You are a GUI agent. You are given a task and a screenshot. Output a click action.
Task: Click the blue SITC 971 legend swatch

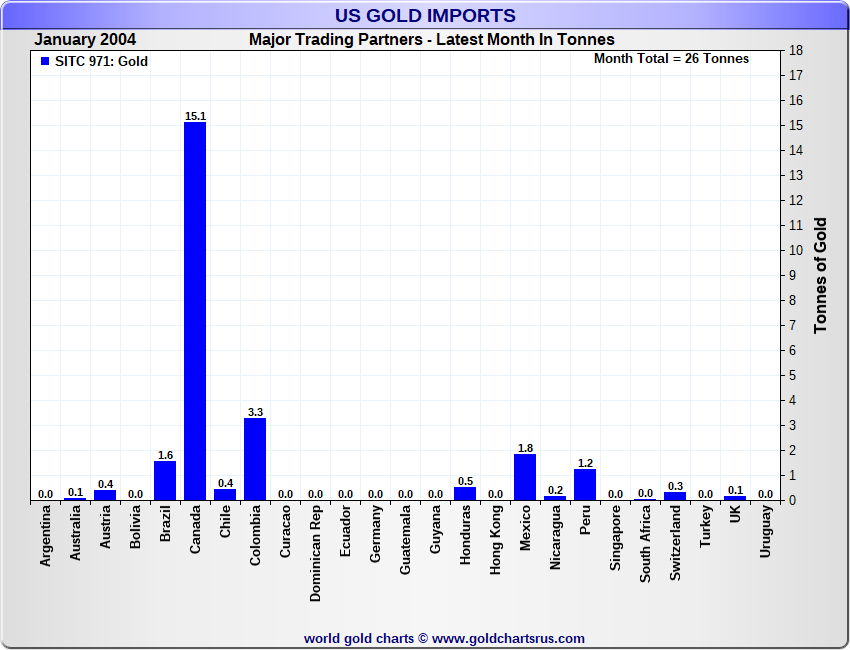45,61
